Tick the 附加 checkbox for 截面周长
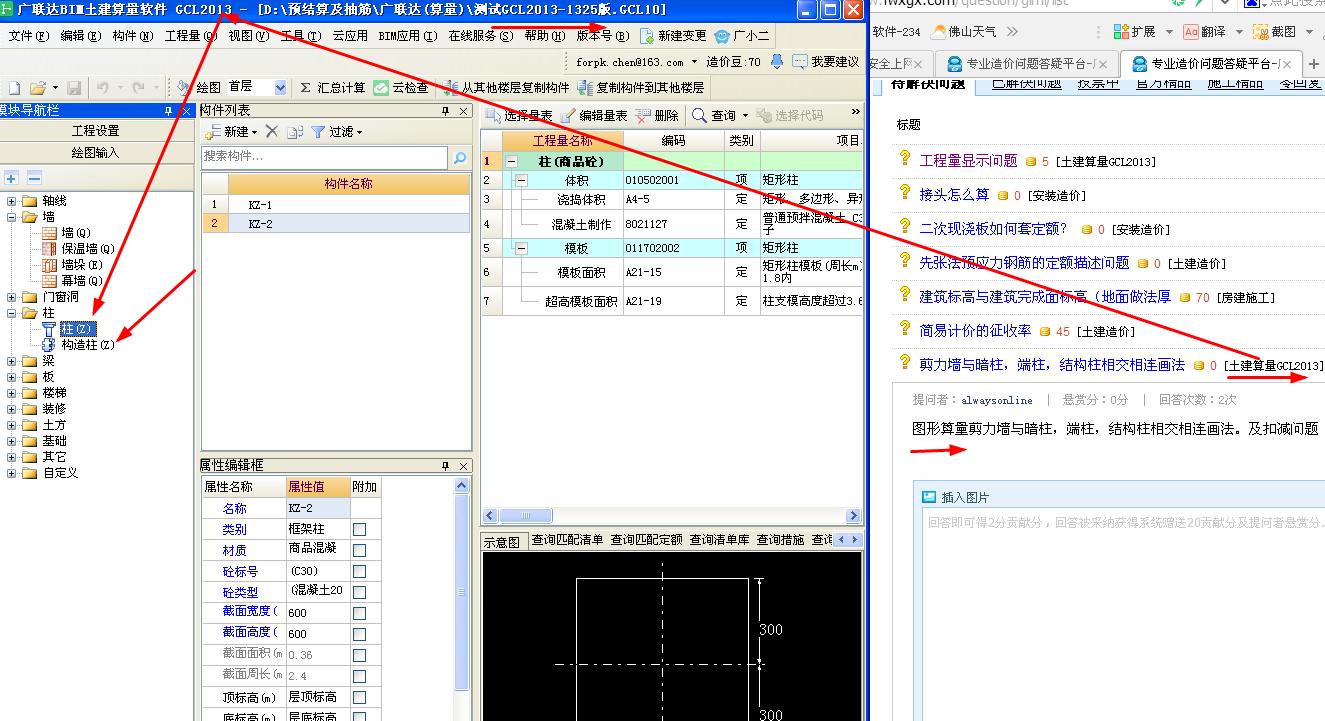Viewport: 1325px width, 721px height. [360, 676]
